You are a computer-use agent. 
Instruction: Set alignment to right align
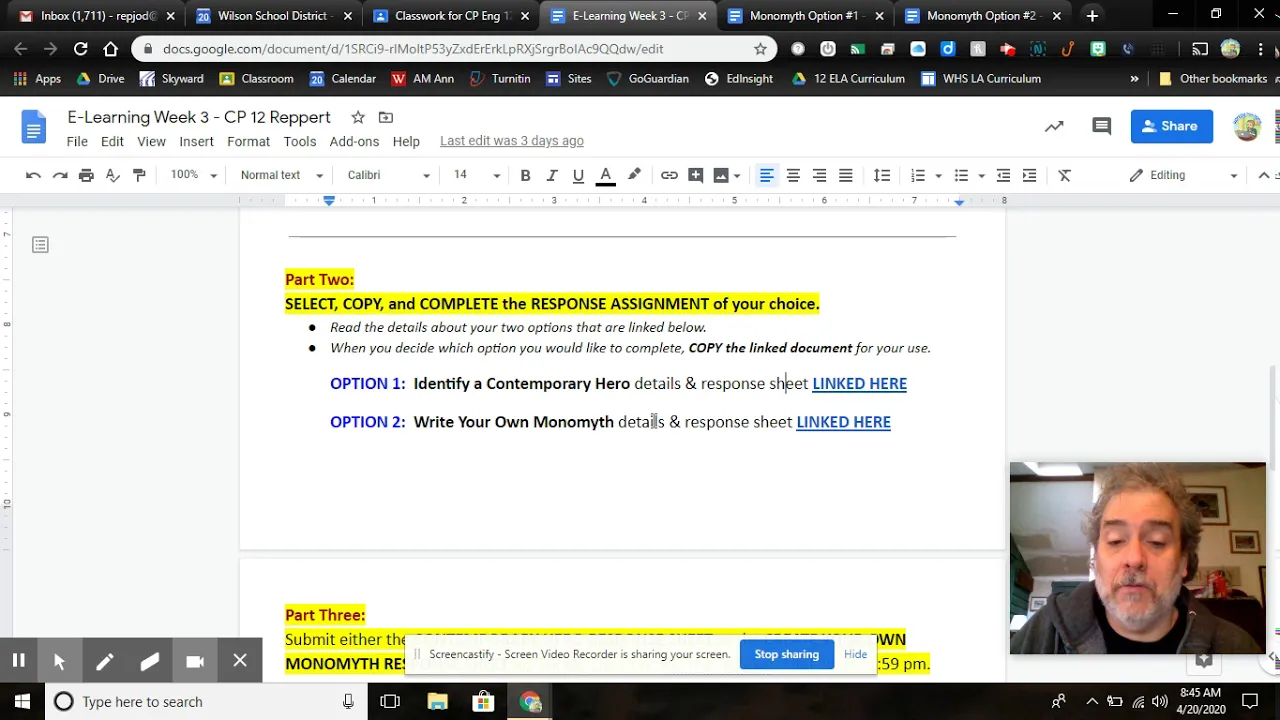click(x=819, y=175)
